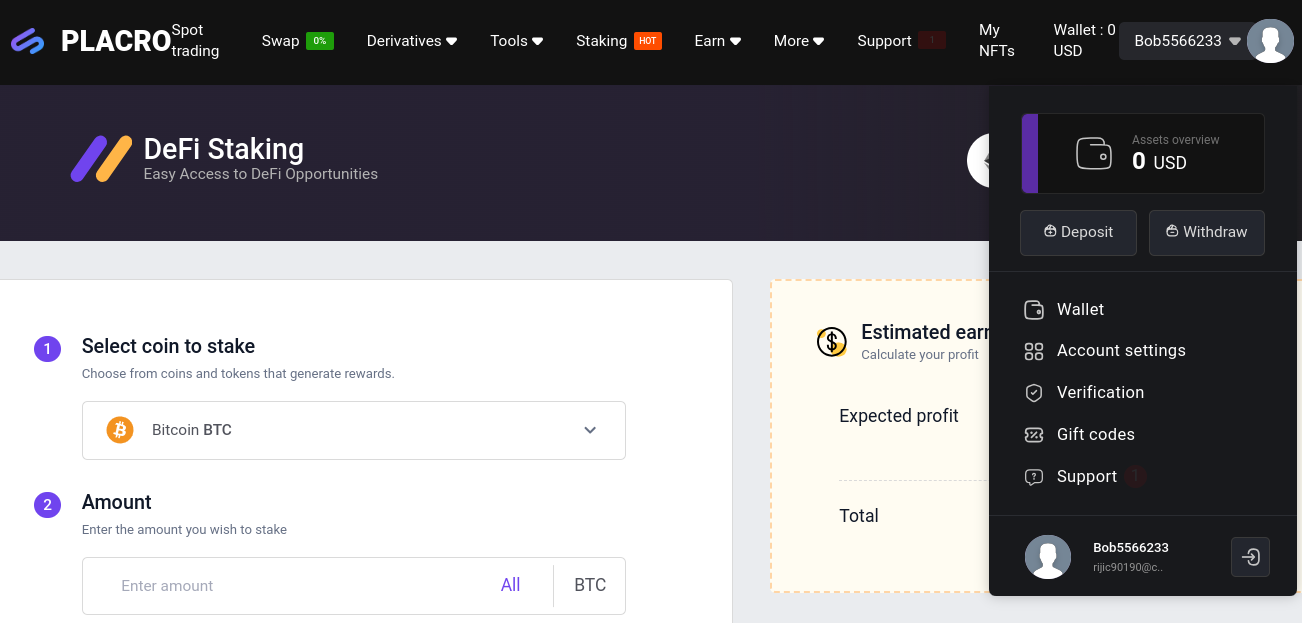Click the Account settings grid icon
1302x623 pixels.
click(1034, 351)
